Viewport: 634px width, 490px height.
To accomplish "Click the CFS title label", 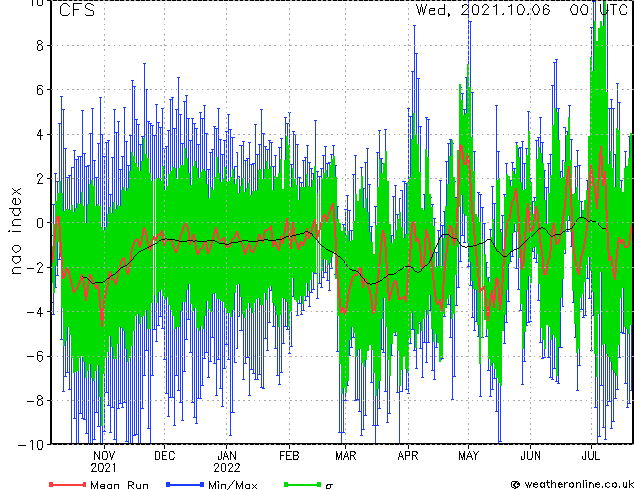I will pos(77,10).
